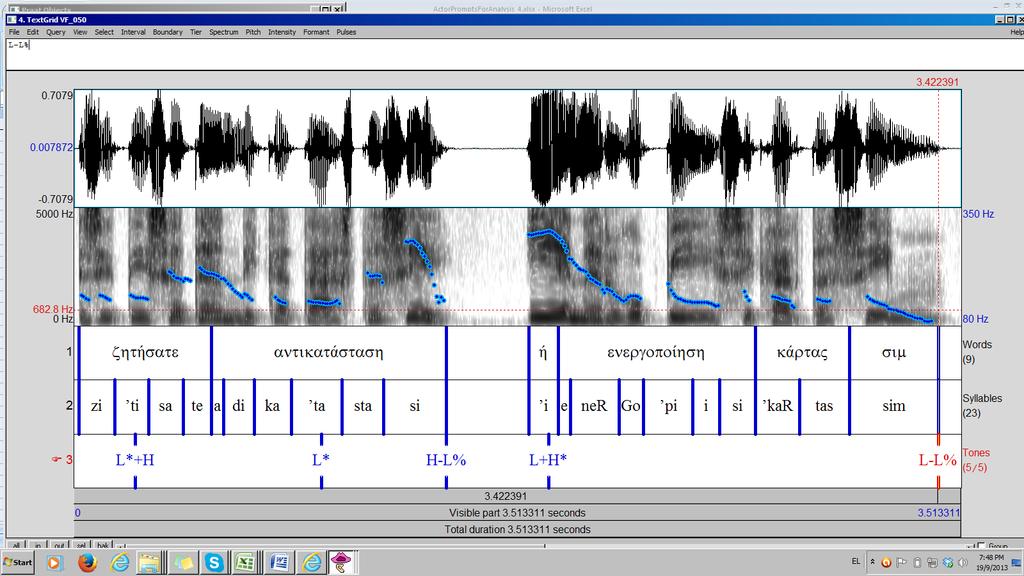Click the 'bak' zoom button
Viewport: 1024px width, 576px height.
click(x=103, y=545)
